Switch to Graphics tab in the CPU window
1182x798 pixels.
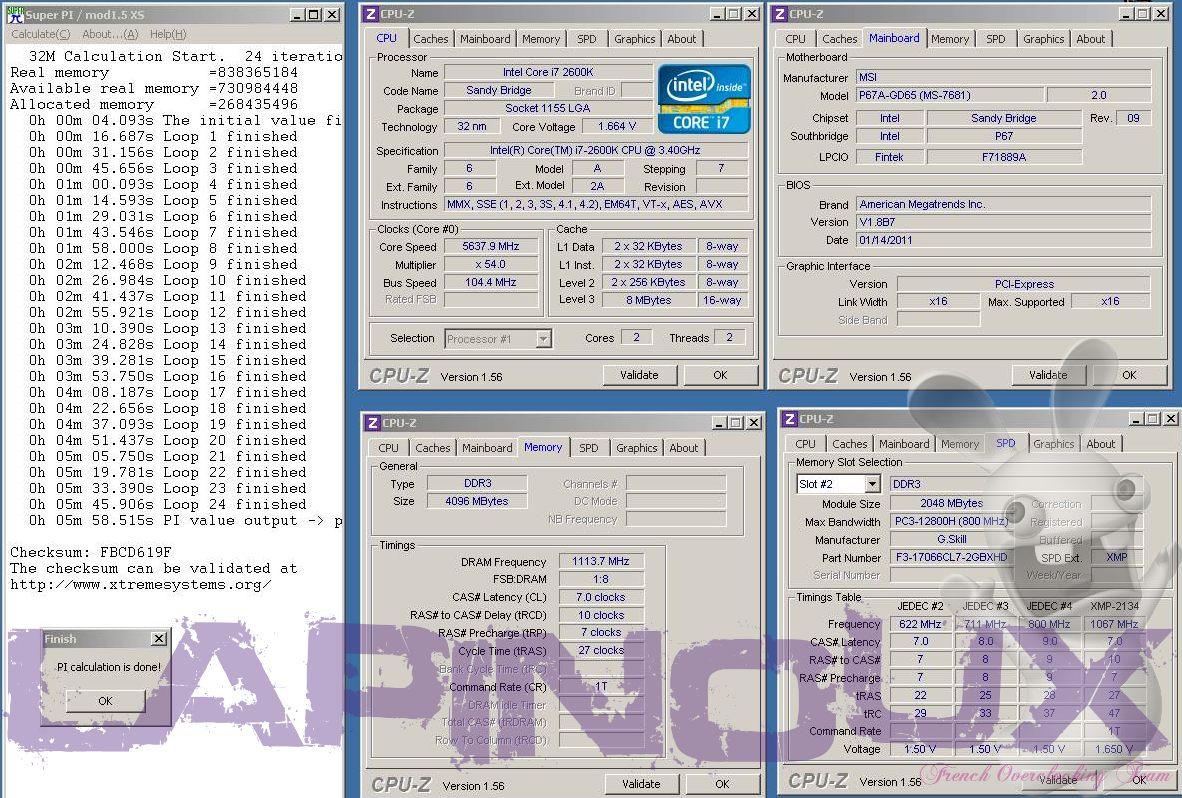635,38
